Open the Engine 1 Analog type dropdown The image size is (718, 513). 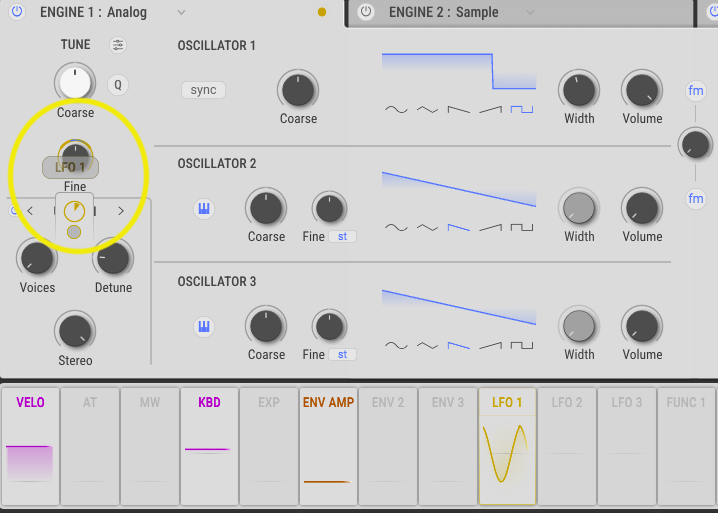(181, 13)
